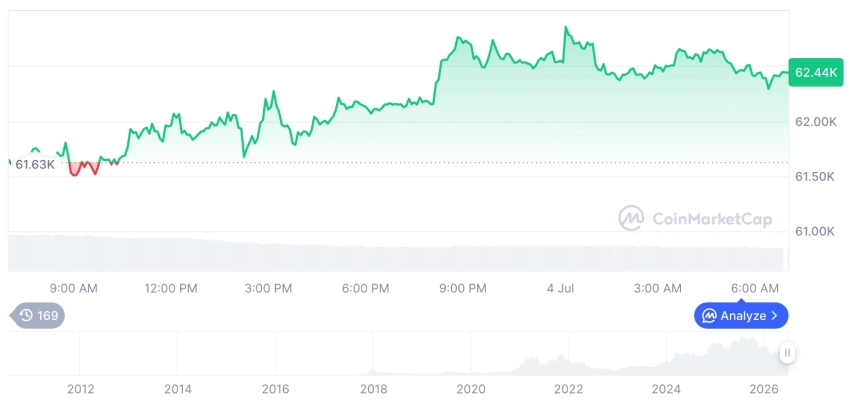Click the CoinMarketCap logo inside Analyze button
This screenshot has height=401, width=860.
(x=709, y=316)
